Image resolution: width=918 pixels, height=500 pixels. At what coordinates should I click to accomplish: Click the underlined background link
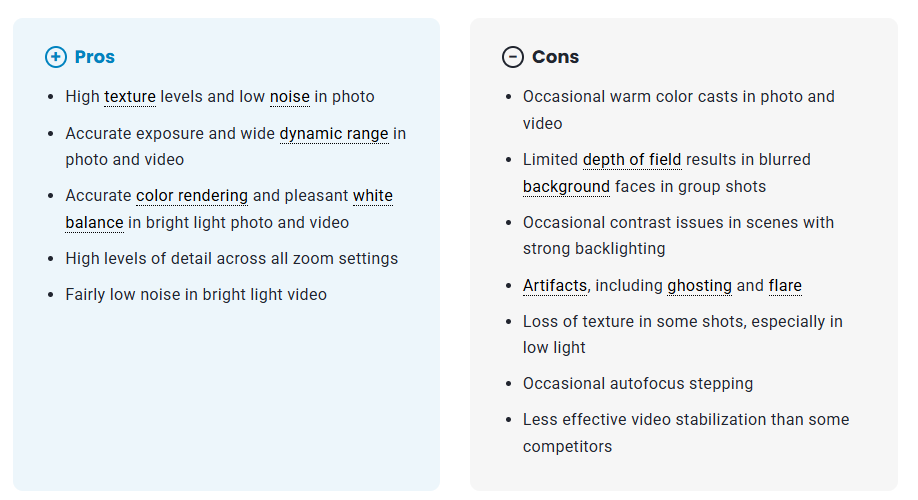[x=566, y=187]
